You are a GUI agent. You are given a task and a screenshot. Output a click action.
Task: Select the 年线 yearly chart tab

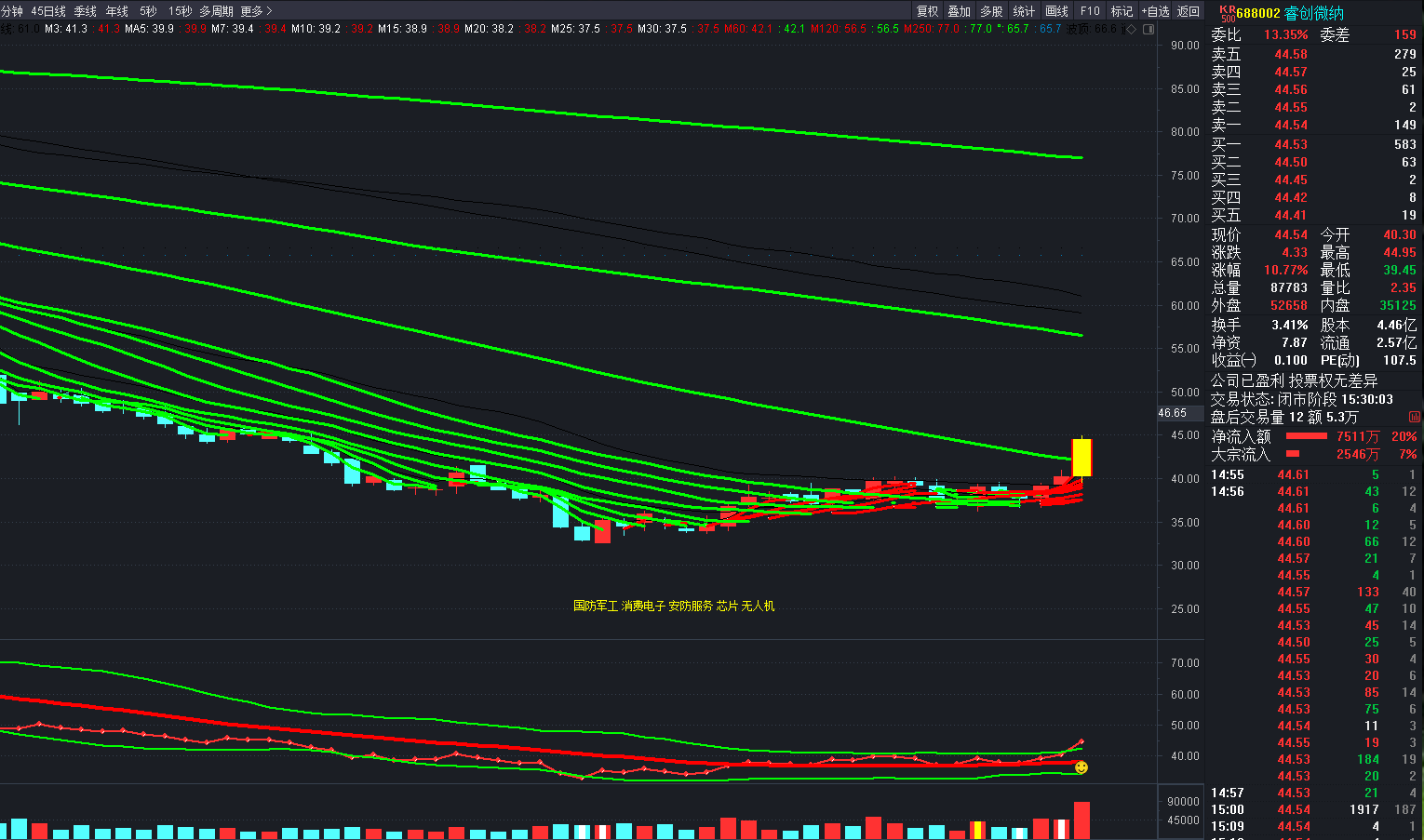point(117,11)
